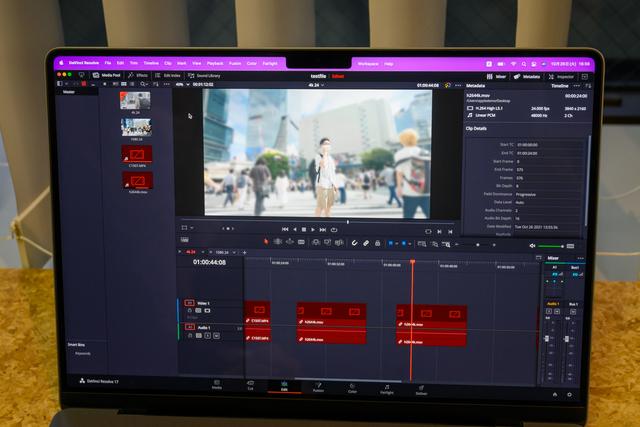Open the Workspace menu
This screenshot has height=427, width=640.
click(368, 64)
